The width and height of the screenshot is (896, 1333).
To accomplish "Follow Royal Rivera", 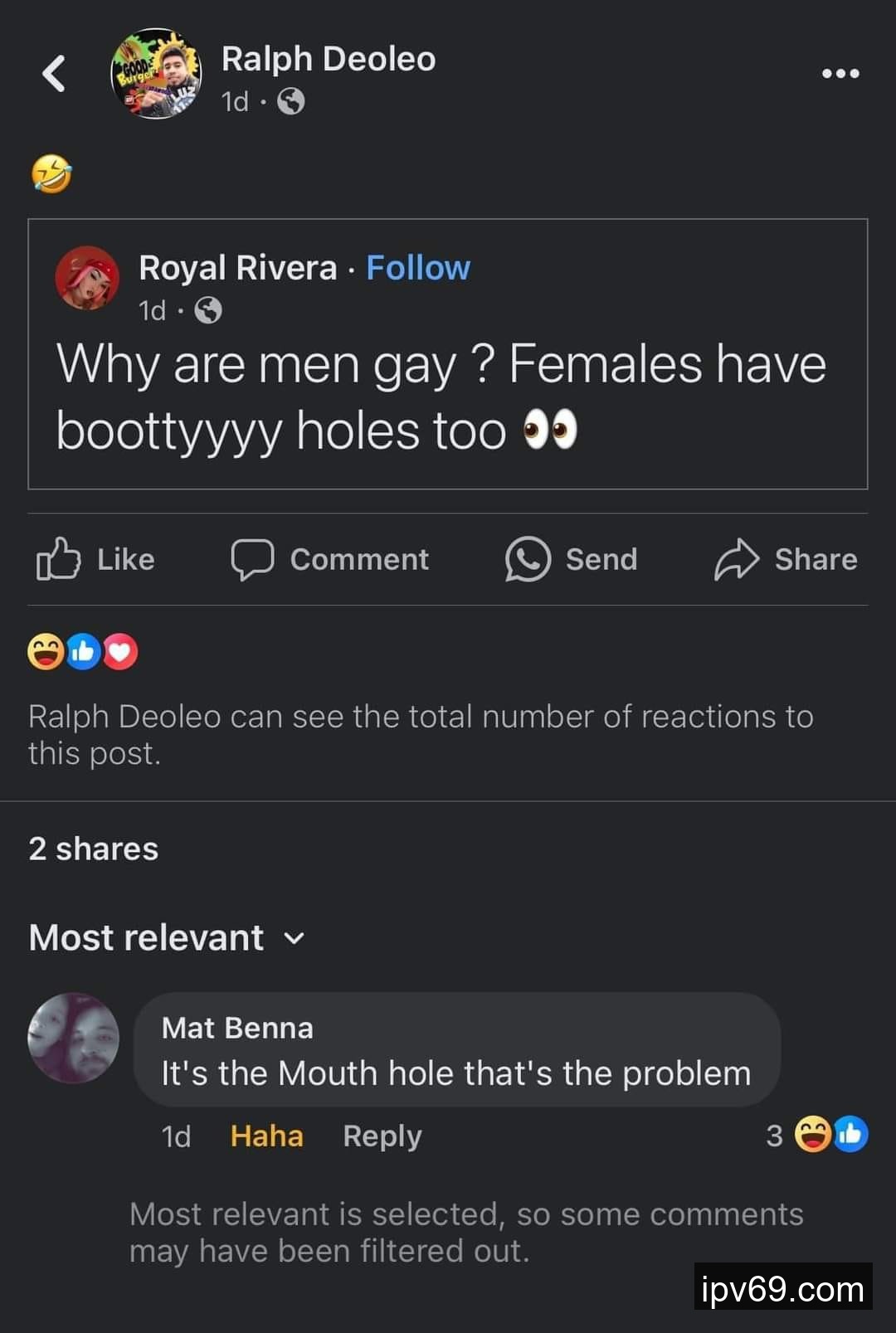I will coord(418,268).
